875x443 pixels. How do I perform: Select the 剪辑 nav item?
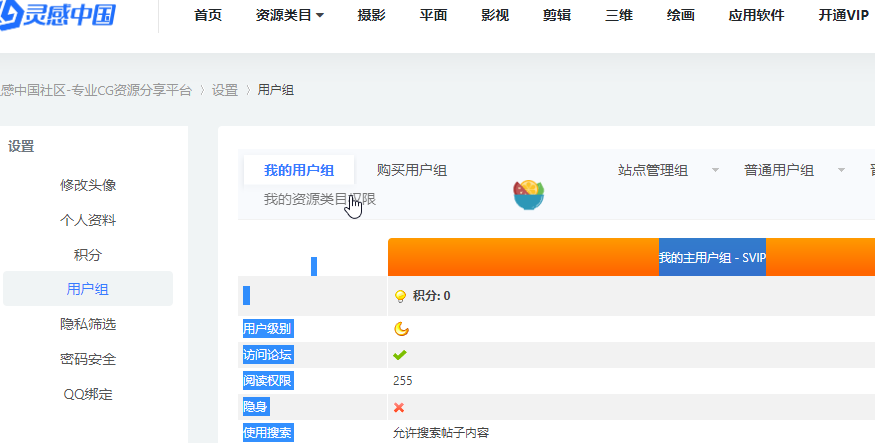coord(557,15)
